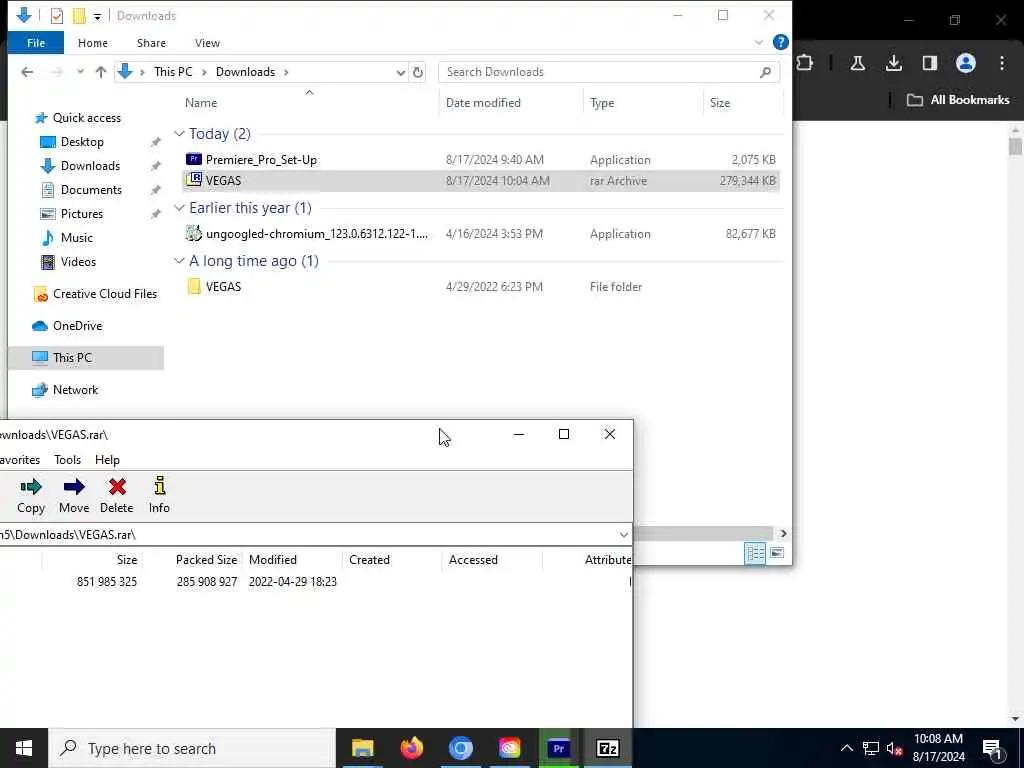Sort Explorer files by Type column
This screenshot has width=1024, height=768.
coord(601,103)
